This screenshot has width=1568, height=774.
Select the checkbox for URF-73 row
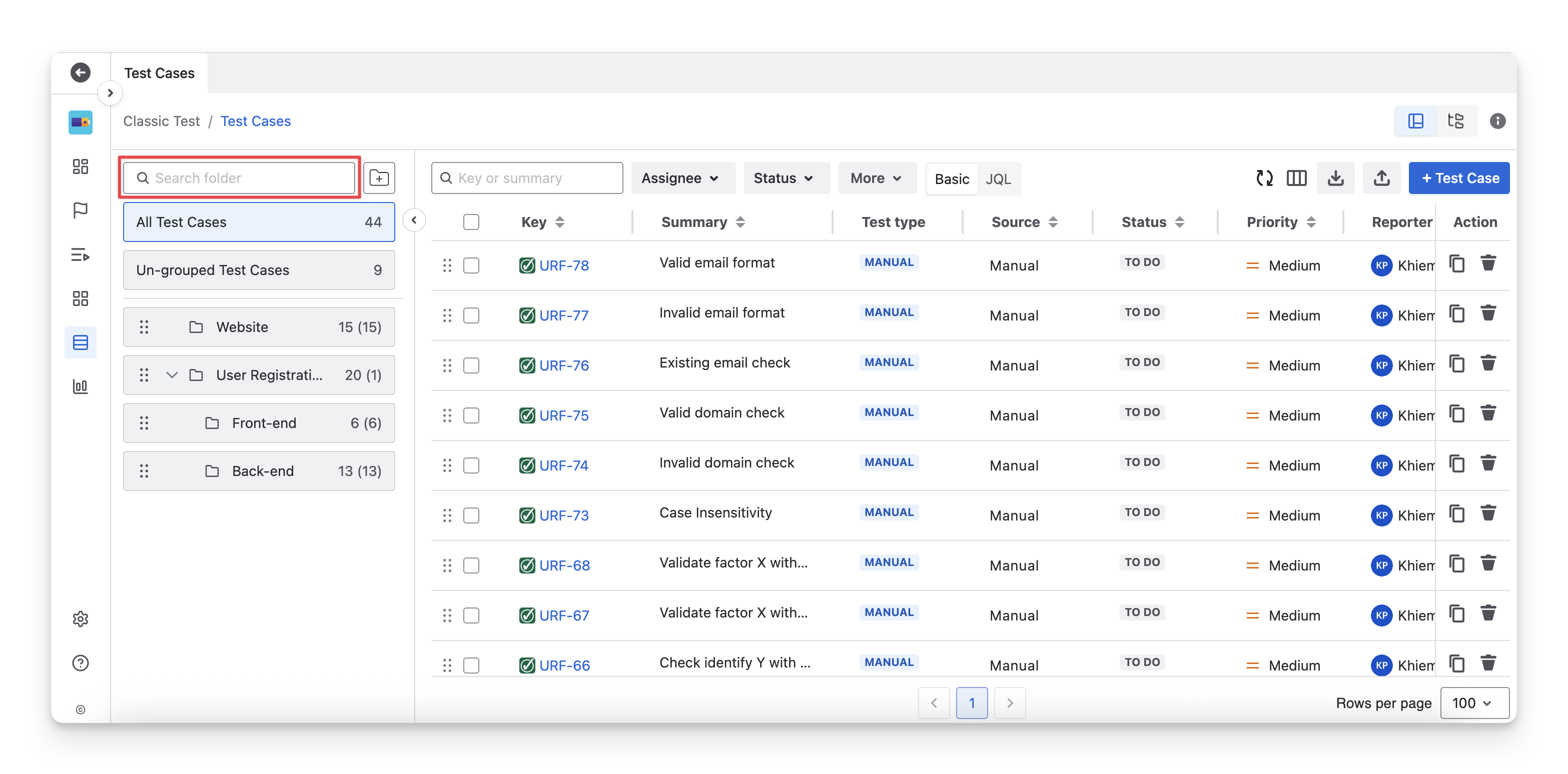[471, 515]
